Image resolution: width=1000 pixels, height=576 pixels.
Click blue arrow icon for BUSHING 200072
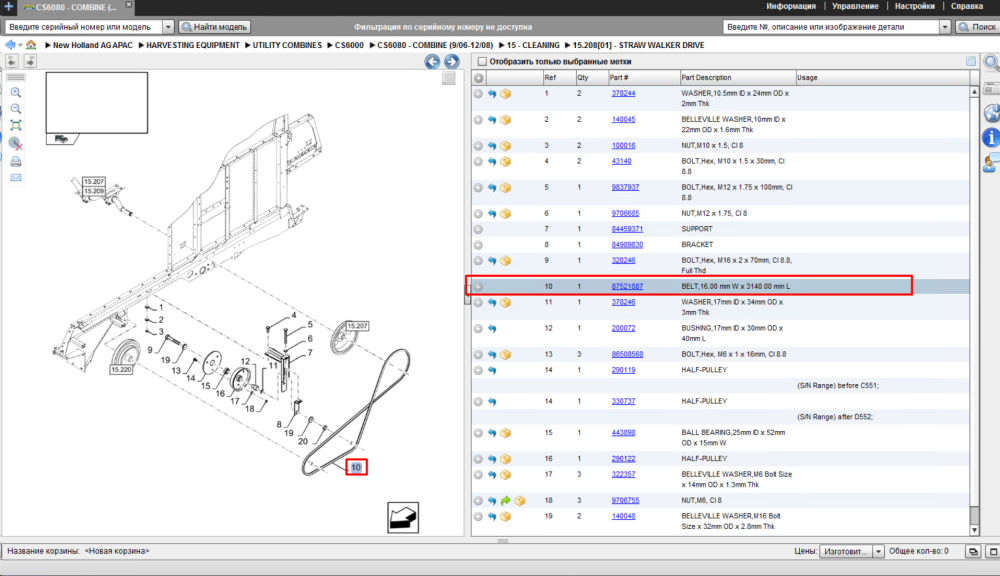pyautogui.click(x=492, y=329)
